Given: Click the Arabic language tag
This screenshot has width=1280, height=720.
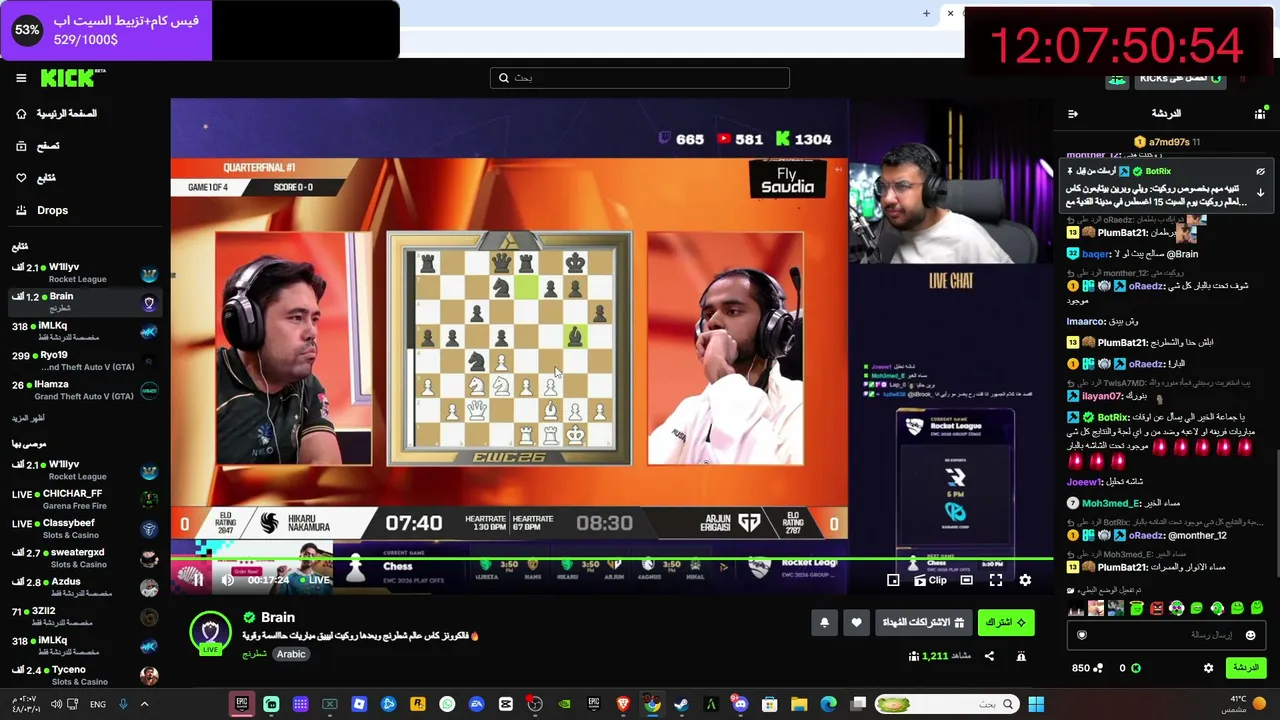Looking at the screenshot, I should (x=291, y=654).
